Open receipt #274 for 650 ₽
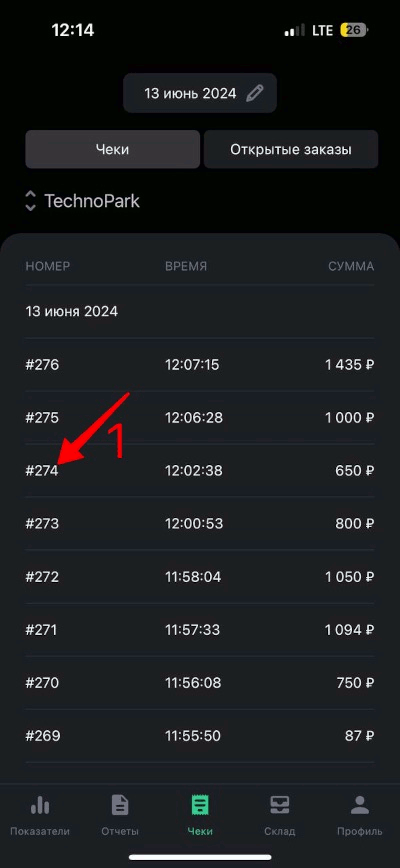This screenshot has height=868, width=400. 200,471
